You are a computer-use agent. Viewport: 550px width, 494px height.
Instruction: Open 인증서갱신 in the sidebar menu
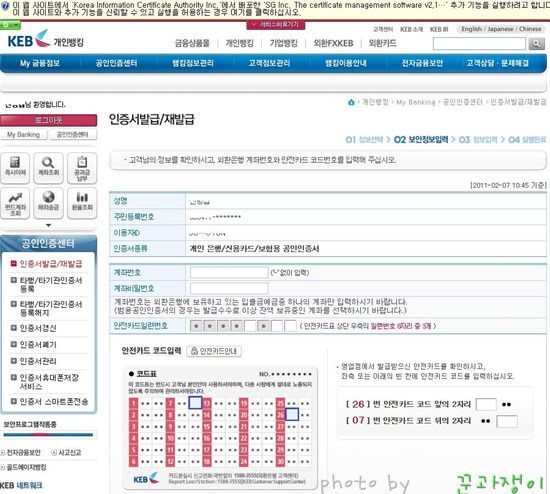coord(38,328)
